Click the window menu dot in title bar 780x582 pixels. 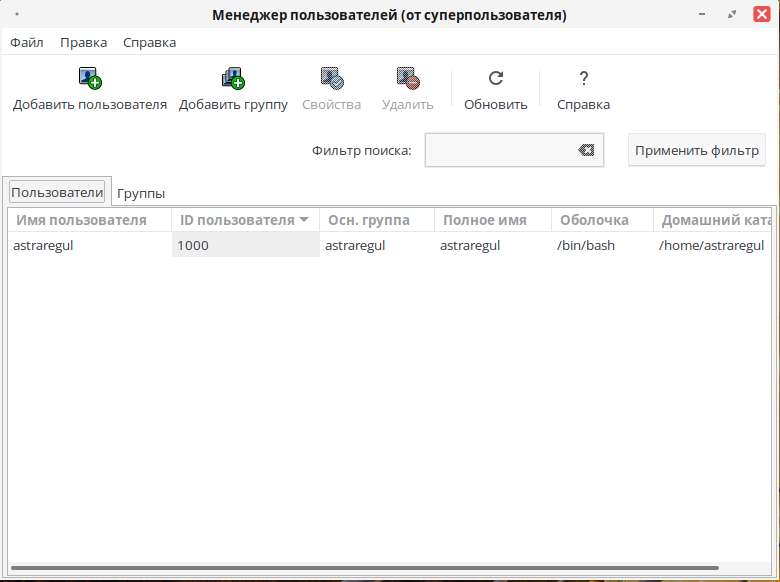click(17, 15)
